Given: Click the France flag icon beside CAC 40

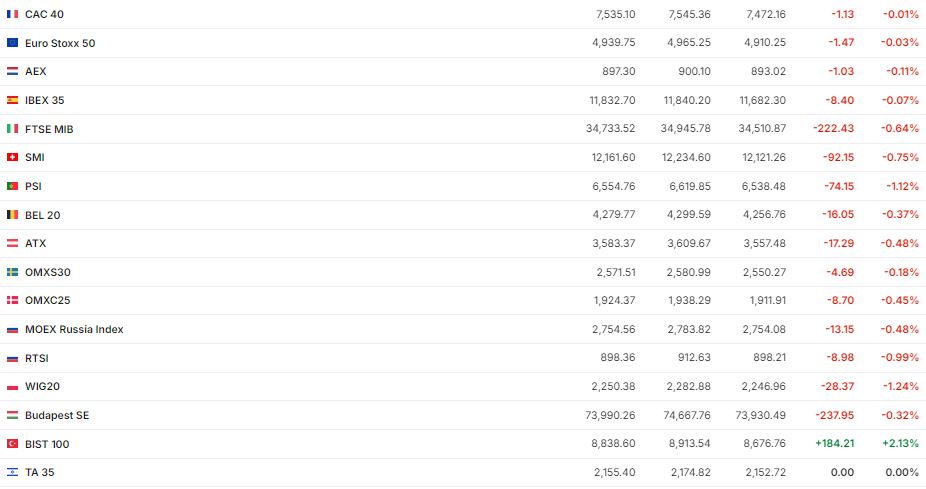Looking at the screenshot, I should pos(12,14).
